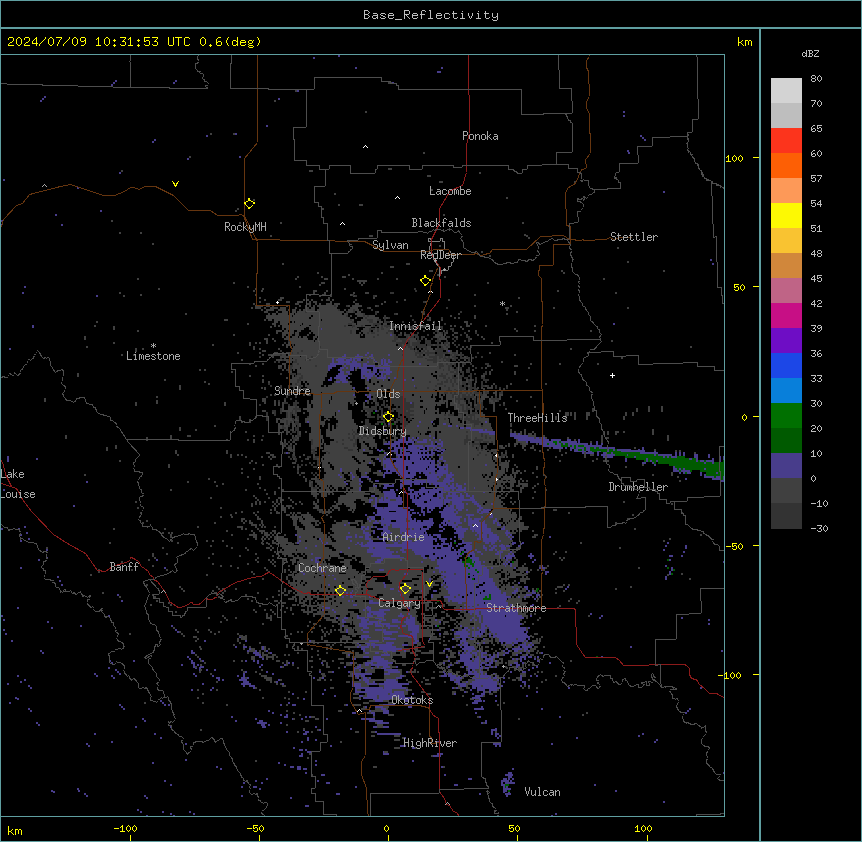Viewport: 862px width, 842px height.
Task: Click the -100 tick on bottom horizontal axis
Action: tap(125, 829)
